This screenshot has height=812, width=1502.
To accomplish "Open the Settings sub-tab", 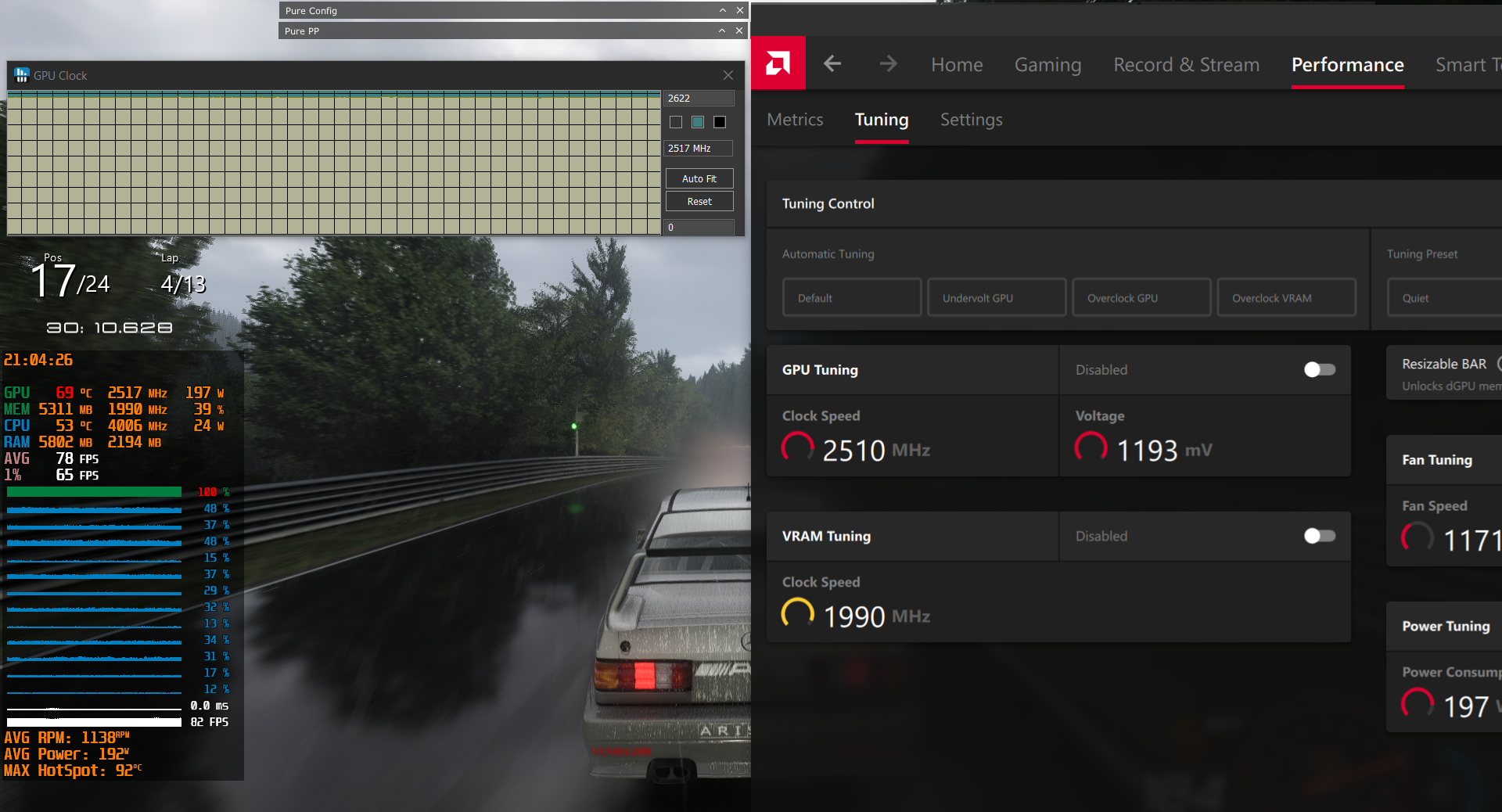I will (972, 120).
